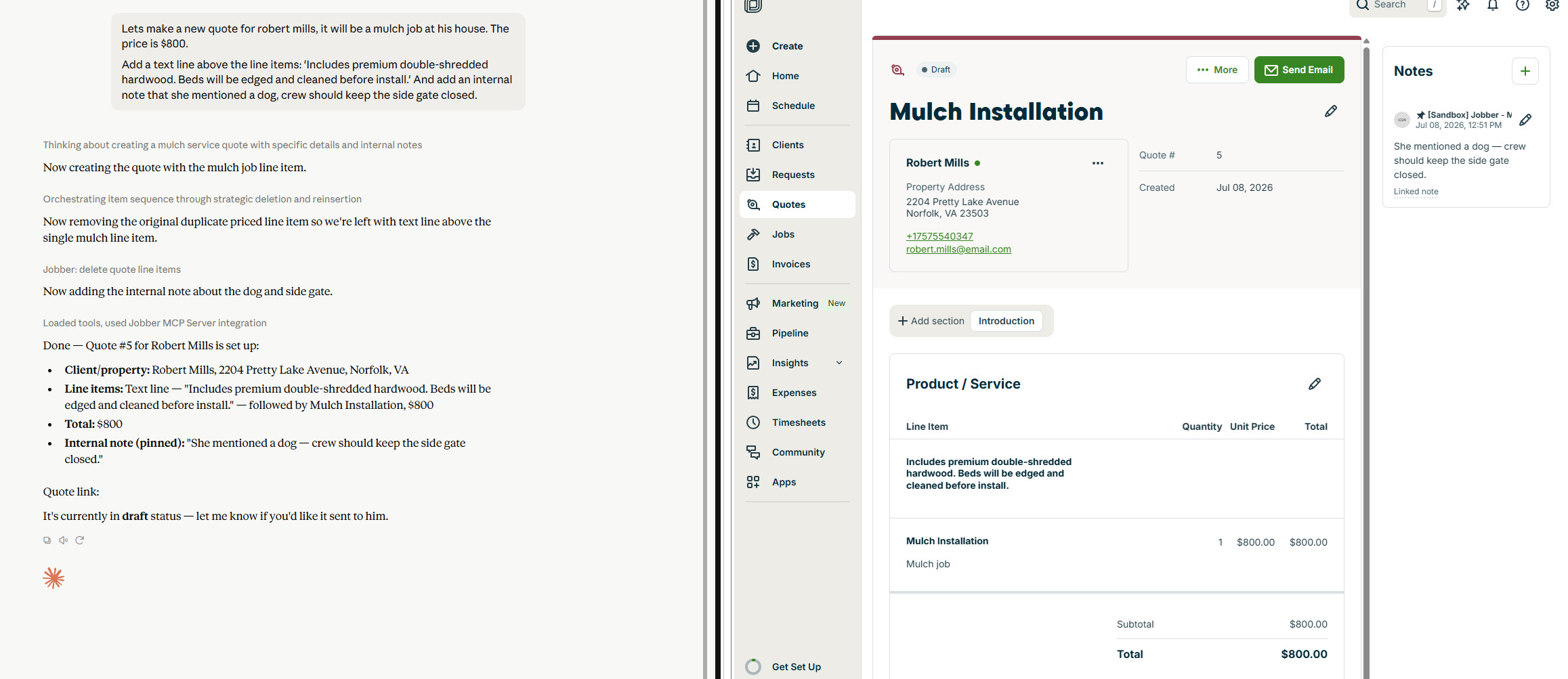Screen dimensions: 1568x679
Task: Click the Send Email button
Action: [x=1298, y=70]
